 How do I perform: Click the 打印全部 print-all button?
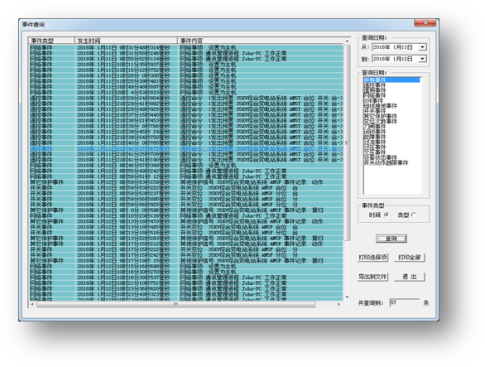click(410, 257)
